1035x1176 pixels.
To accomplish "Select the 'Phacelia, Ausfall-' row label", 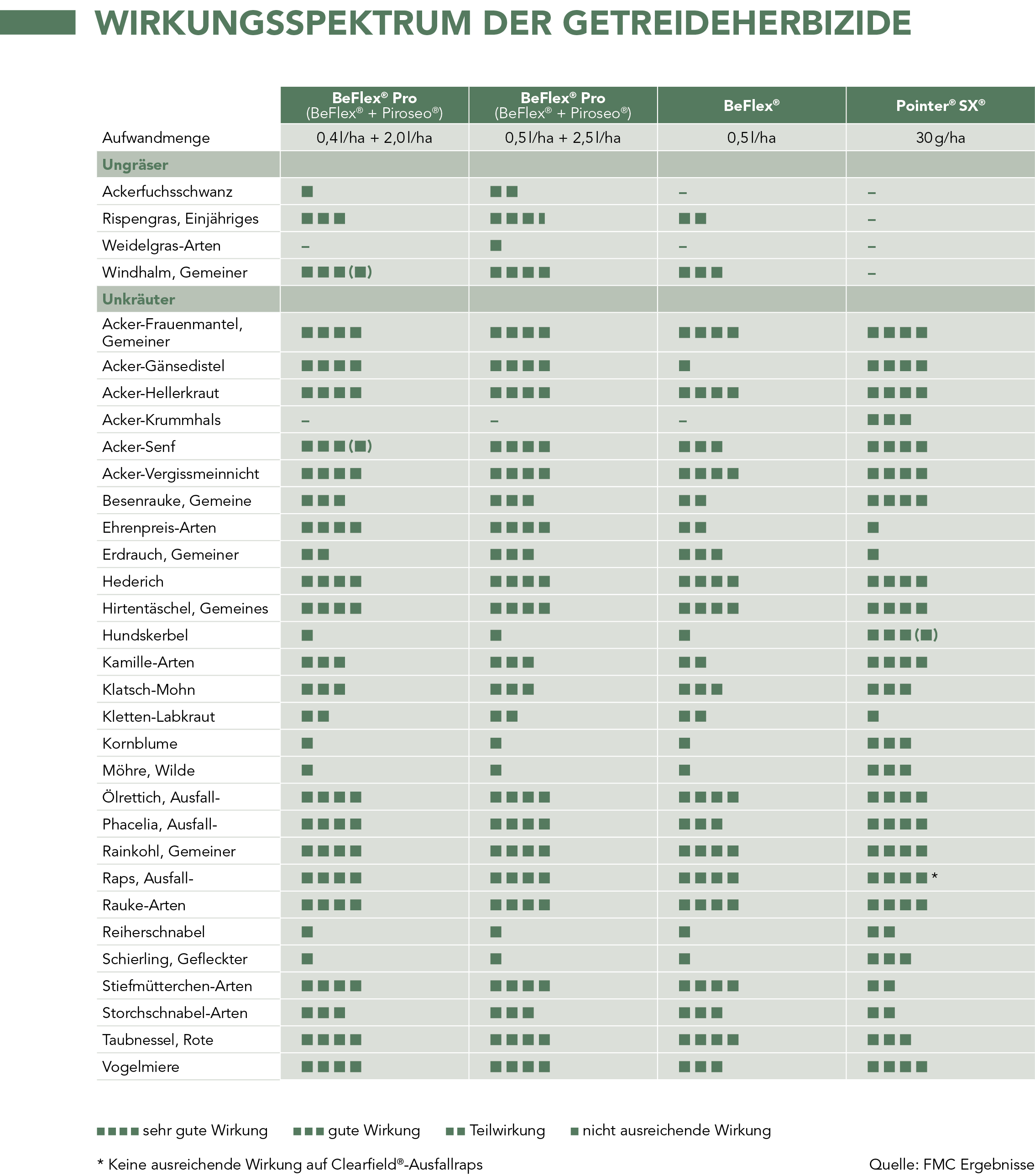I will pos(160,824).
